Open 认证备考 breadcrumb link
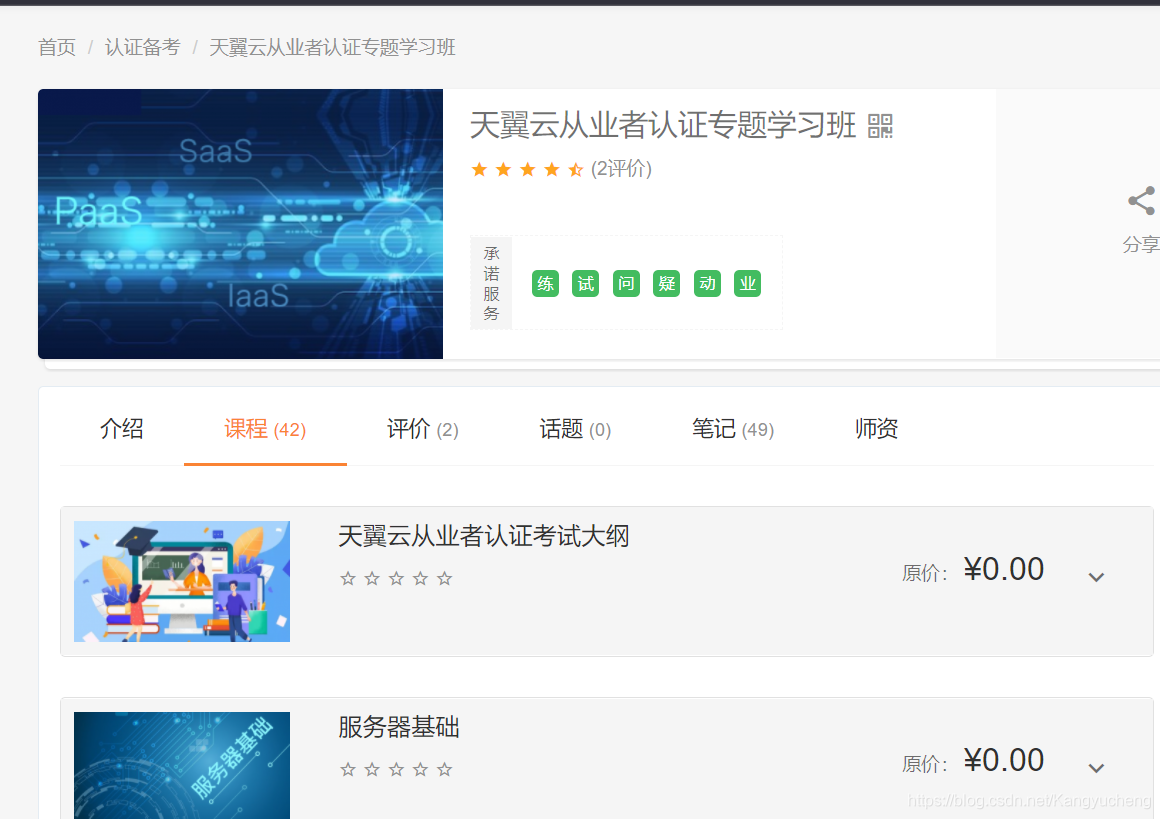The image size is (1160, 819). (143, 47)
